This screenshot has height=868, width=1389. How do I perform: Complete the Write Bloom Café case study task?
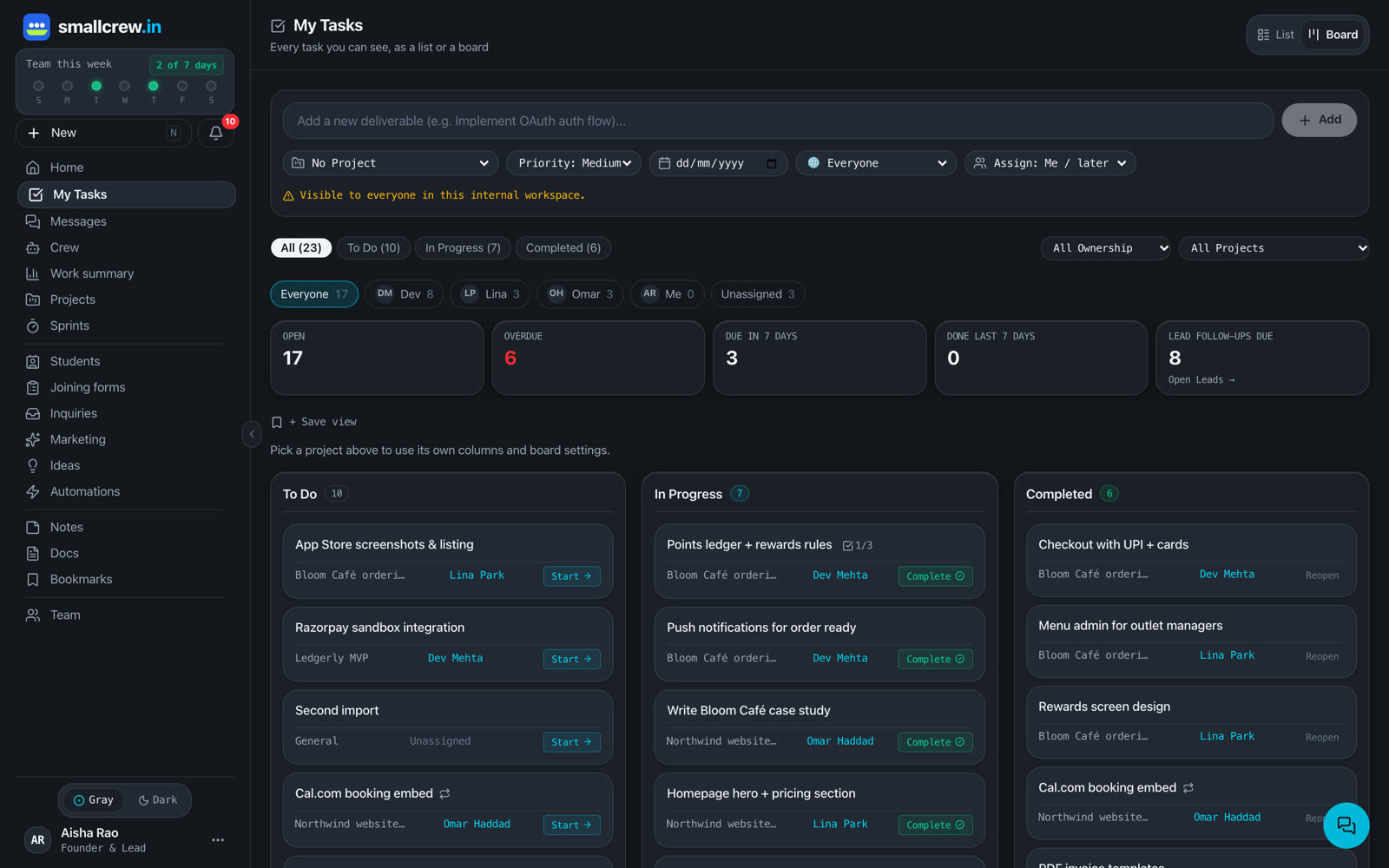point(935,742)
